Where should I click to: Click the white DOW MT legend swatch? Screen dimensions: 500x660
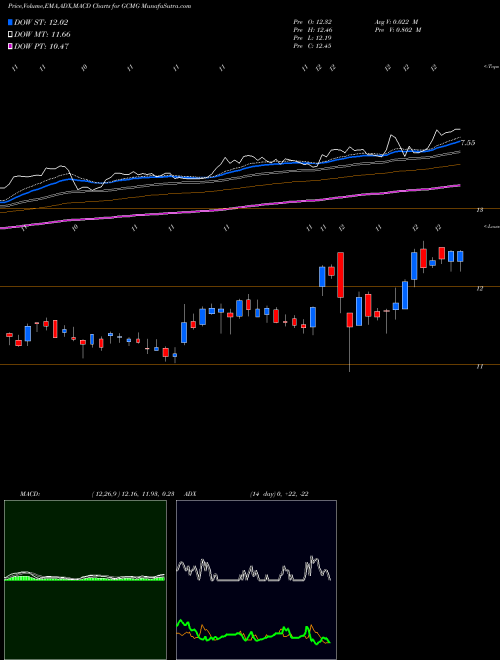click(11, 35)
